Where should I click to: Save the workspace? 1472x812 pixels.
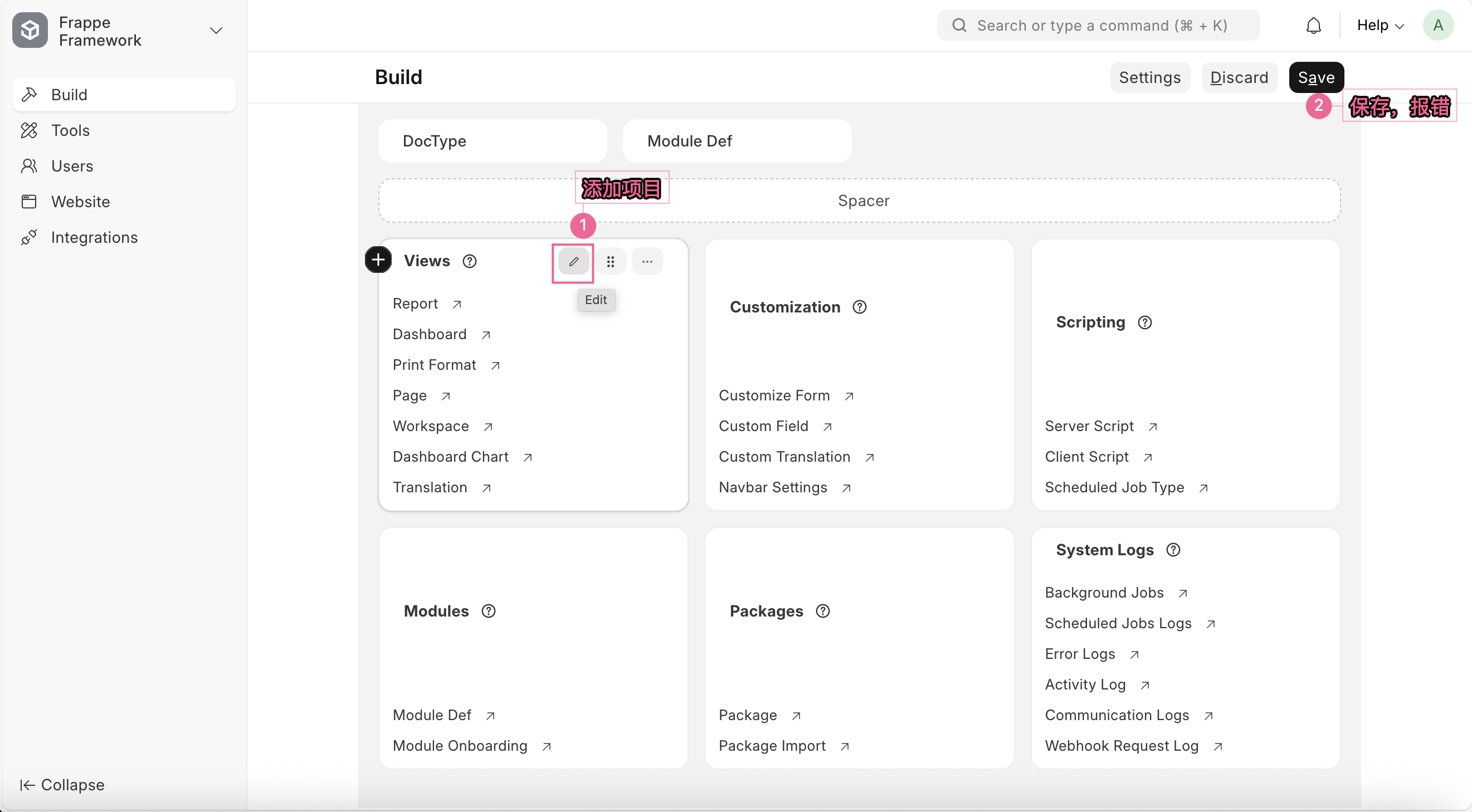(1316, 77)
